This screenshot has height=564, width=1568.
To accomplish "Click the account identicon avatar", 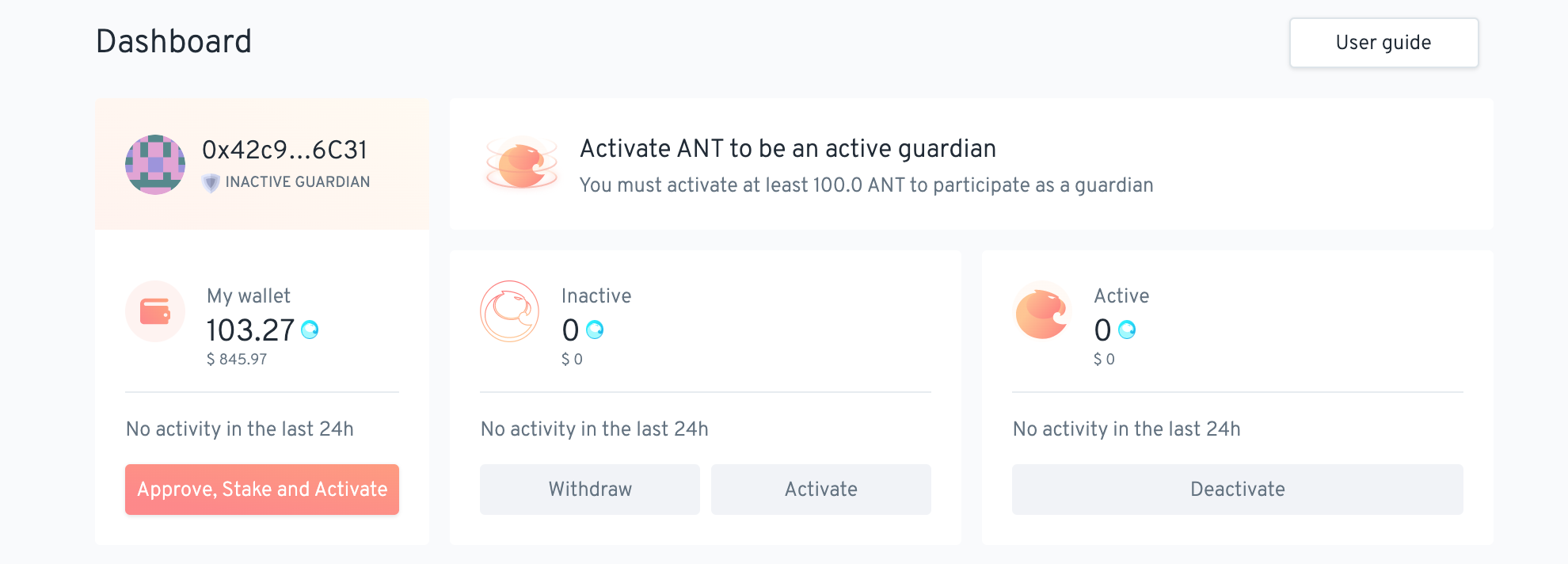I will (155, 165).
